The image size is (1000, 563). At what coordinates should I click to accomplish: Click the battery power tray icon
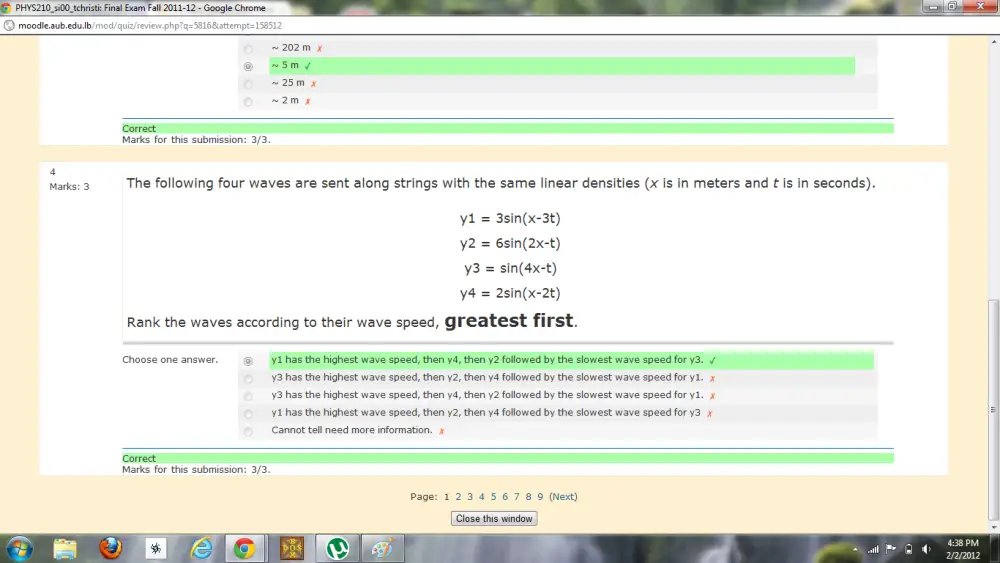[909, 549]
